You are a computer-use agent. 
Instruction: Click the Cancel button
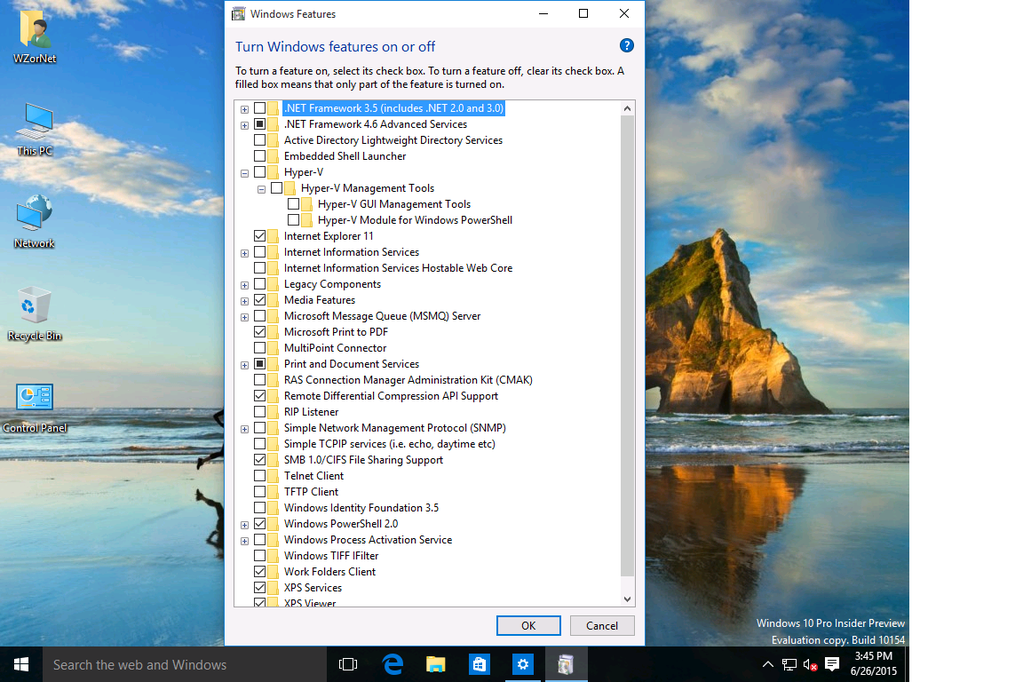tap(602, 626)
